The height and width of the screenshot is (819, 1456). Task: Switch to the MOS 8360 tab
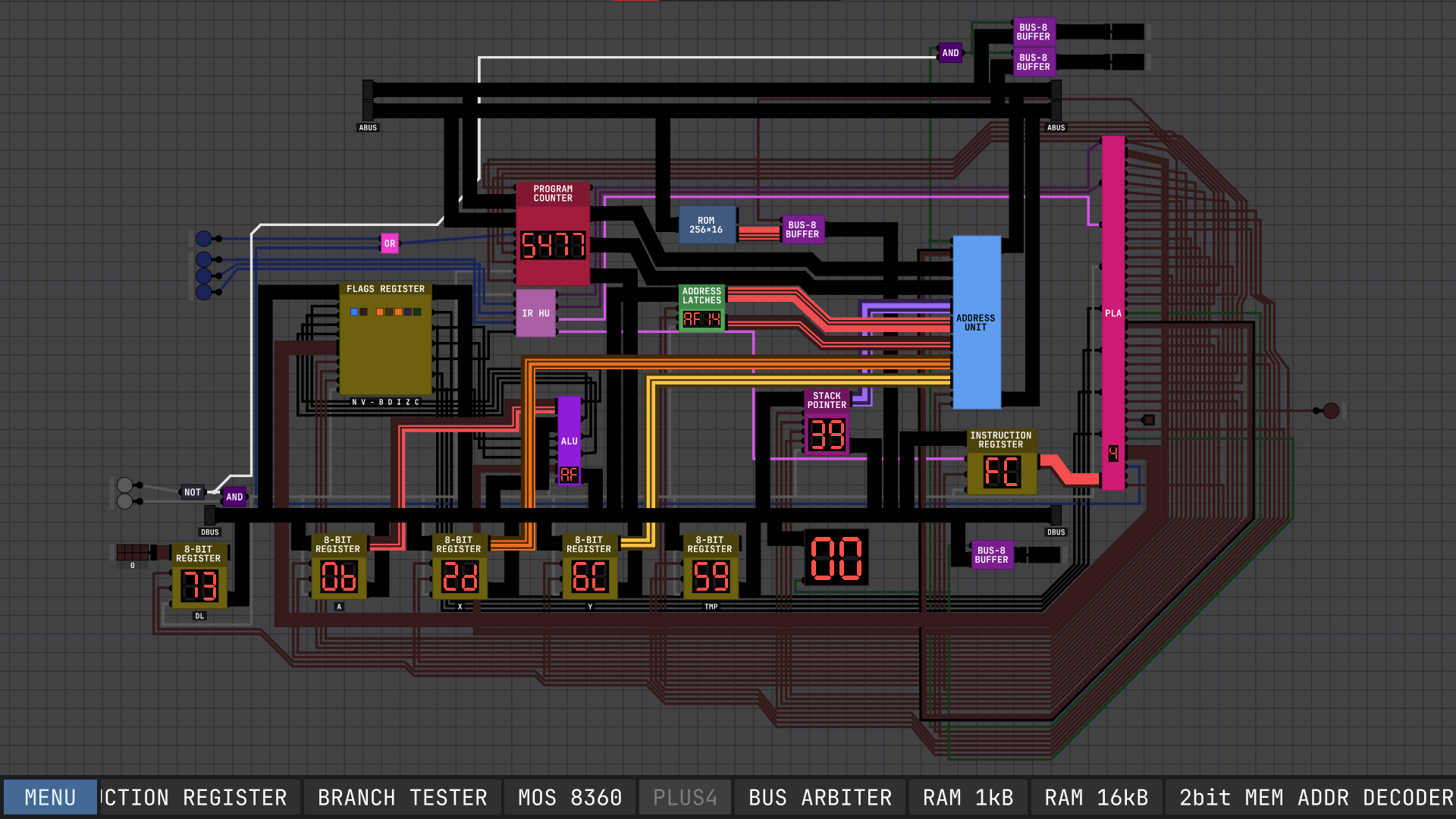570,797
